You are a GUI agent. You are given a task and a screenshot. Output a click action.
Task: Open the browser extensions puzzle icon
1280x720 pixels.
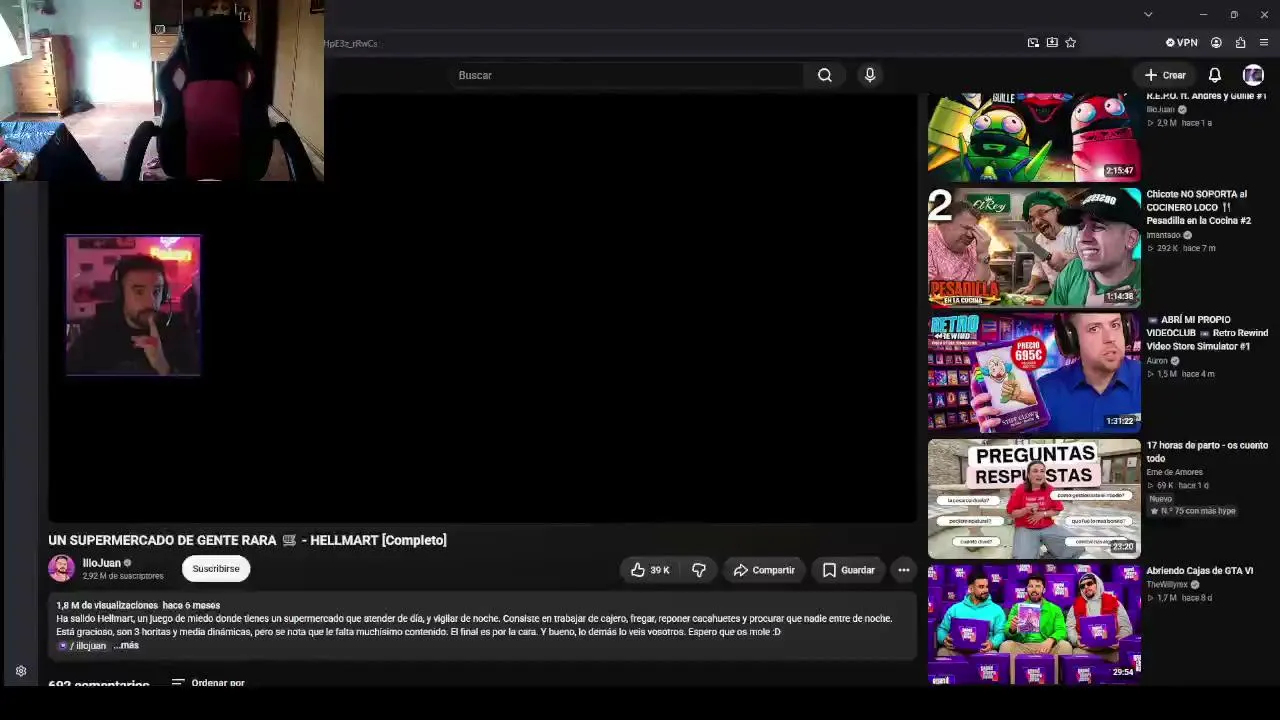tap(1240, 43)
